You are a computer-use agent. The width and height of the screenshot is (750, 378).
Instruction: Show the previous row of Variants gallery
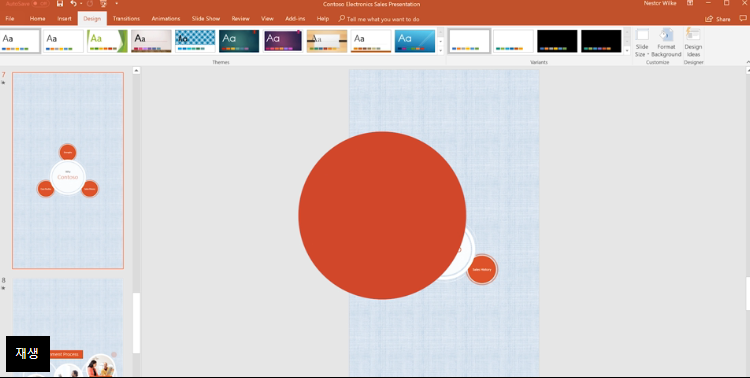(x=627, y=33)
